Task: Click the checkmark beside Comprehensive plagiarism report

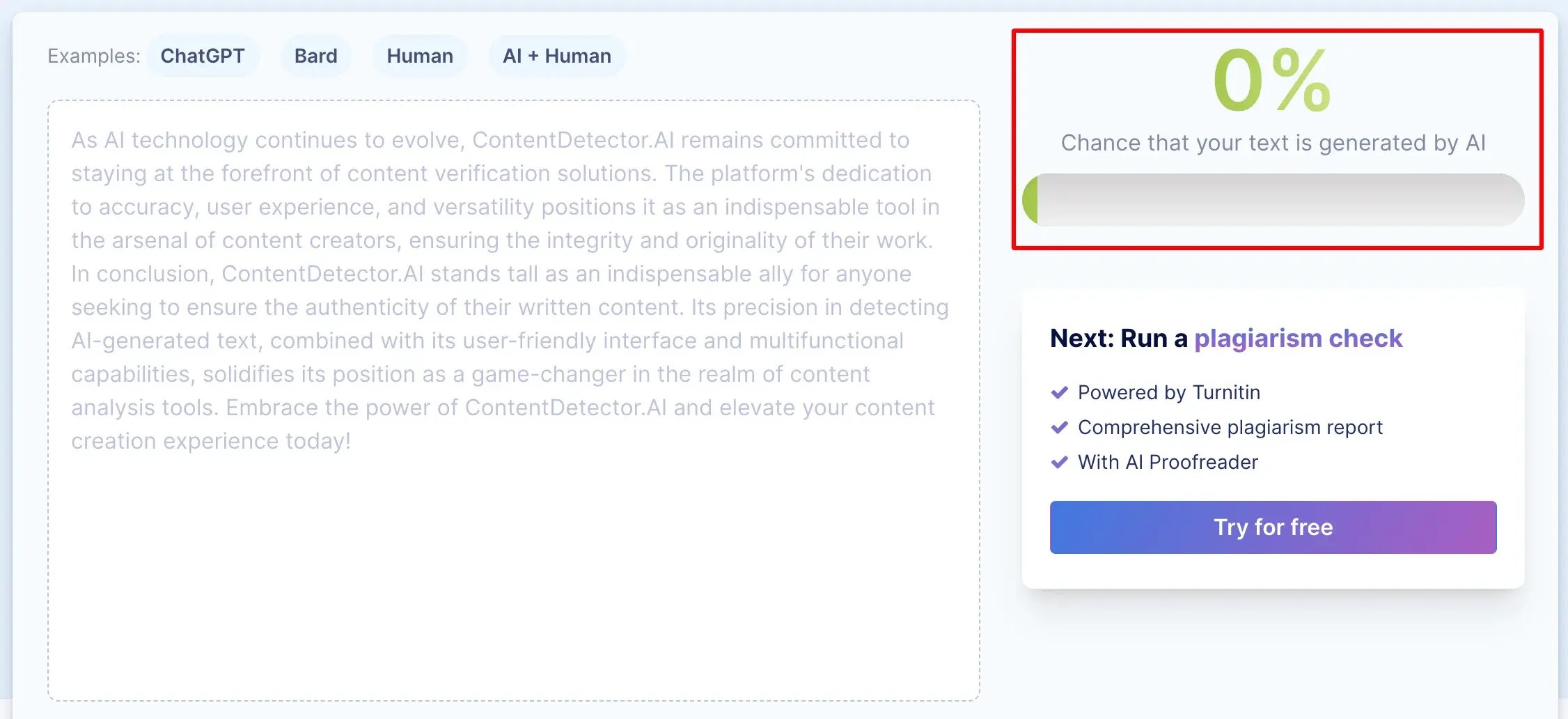Action: tap(1059, 428)
